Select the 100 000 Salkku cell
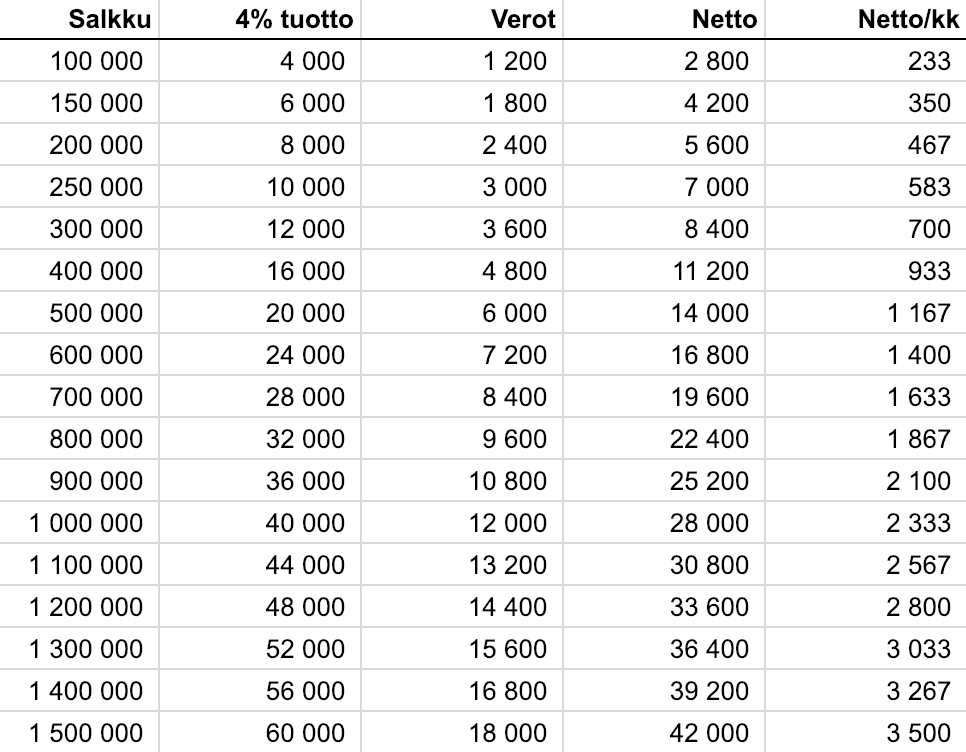Viewport: 966px width, 752px height. tap(97, 62)
